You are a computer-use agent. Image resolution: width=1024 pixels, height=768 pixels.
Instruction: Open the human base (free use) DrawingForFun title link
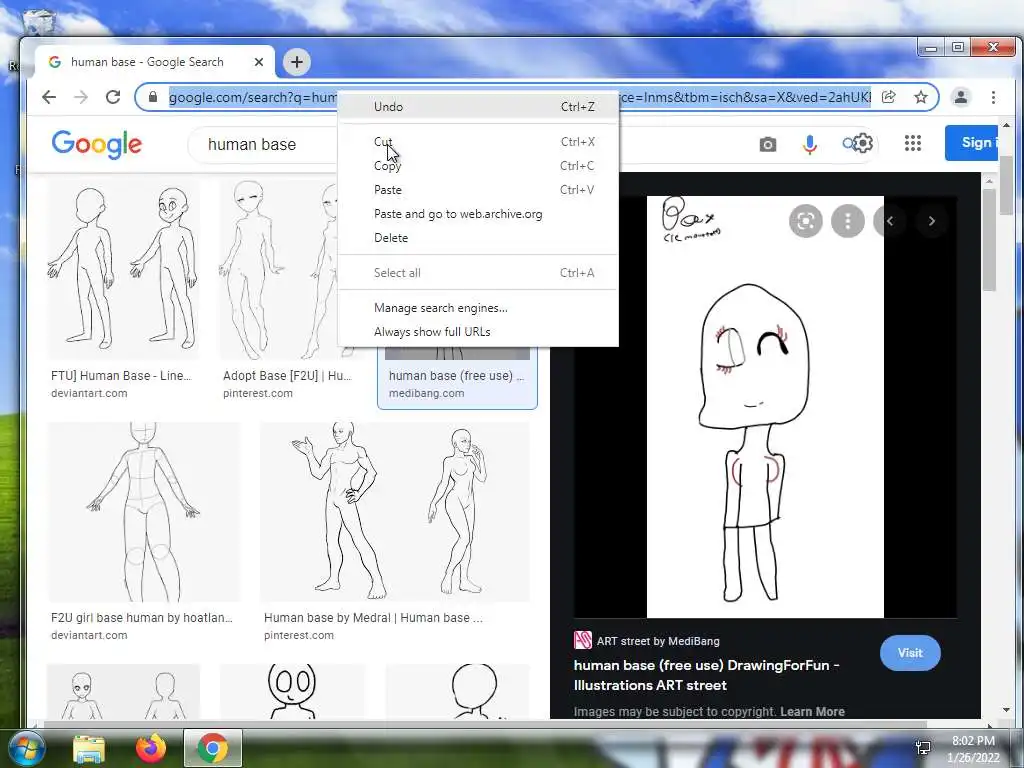tap(707, 675)
